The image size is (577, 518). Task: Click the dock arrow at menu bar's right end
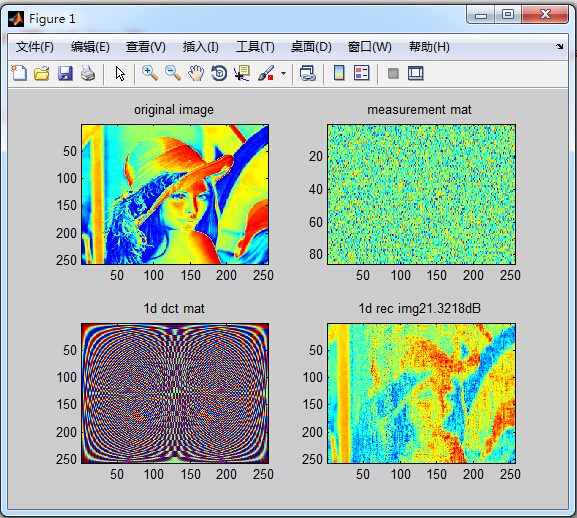tap(560, 46)
